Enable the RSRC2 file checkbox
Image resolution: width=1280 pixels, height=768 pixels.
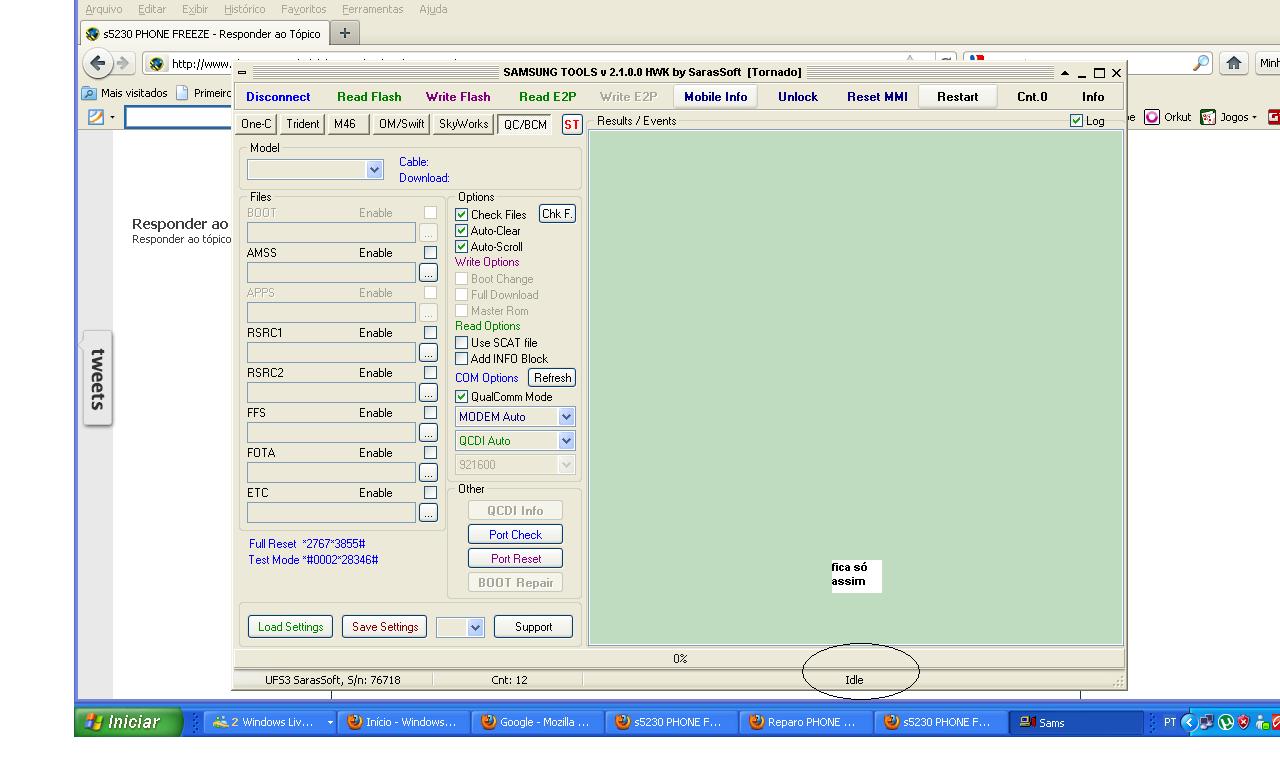point(430,373)
